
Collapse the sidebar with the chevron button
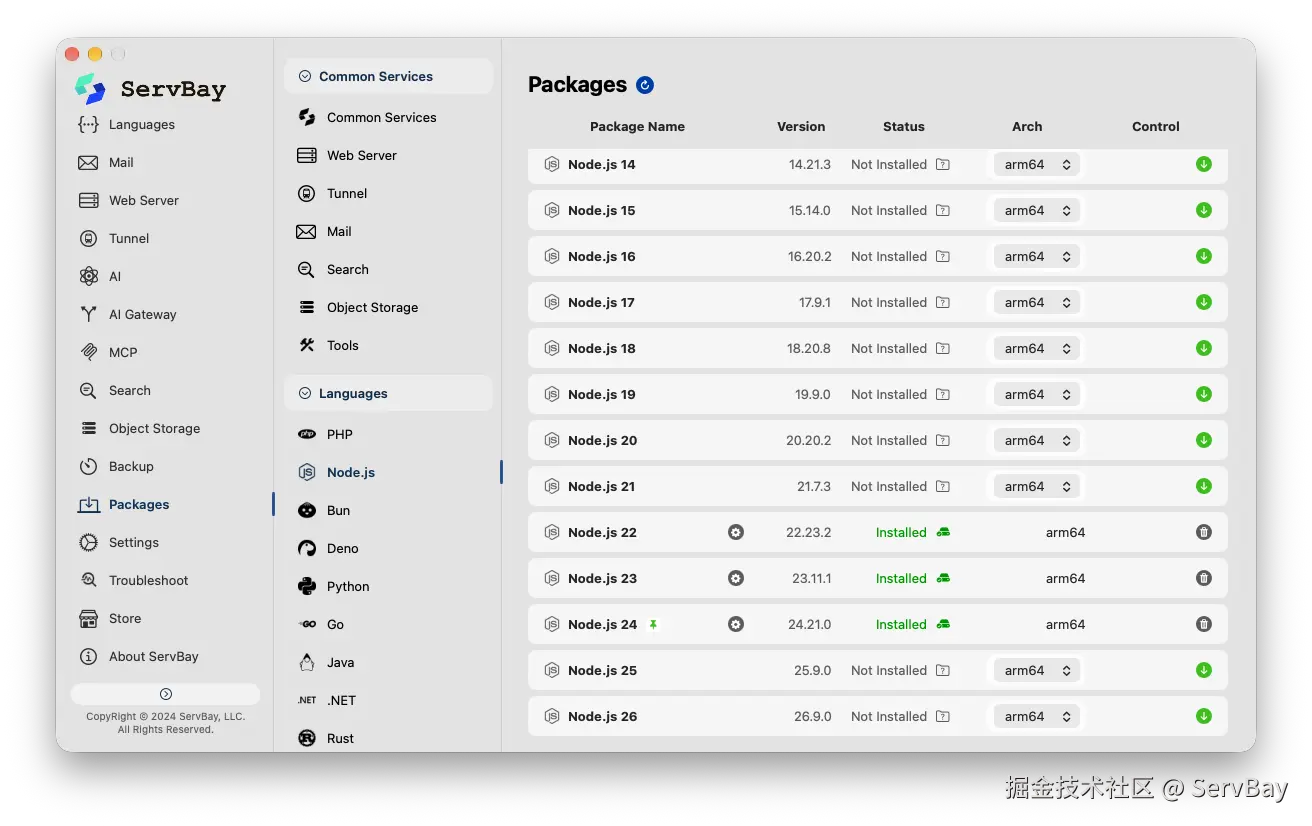coord(166,694)
